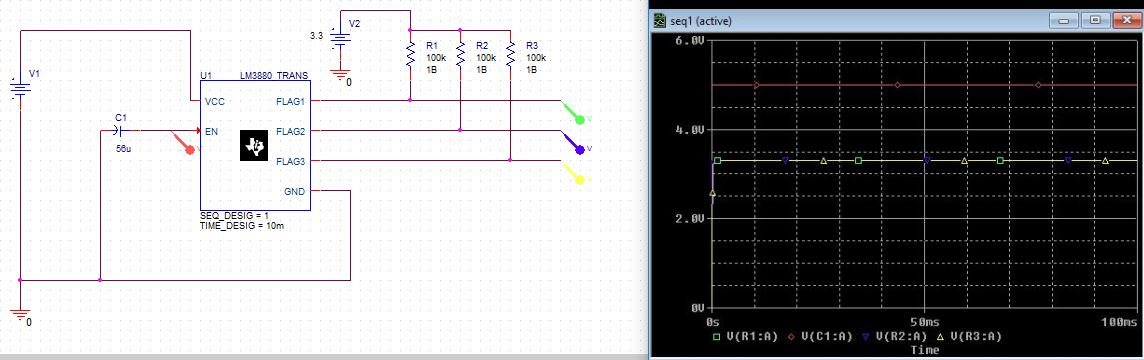Click the V(R1:A) trace legend label
Image resolution: width=1144 pixels, height=360 pixels.
(x=751, y=336)
